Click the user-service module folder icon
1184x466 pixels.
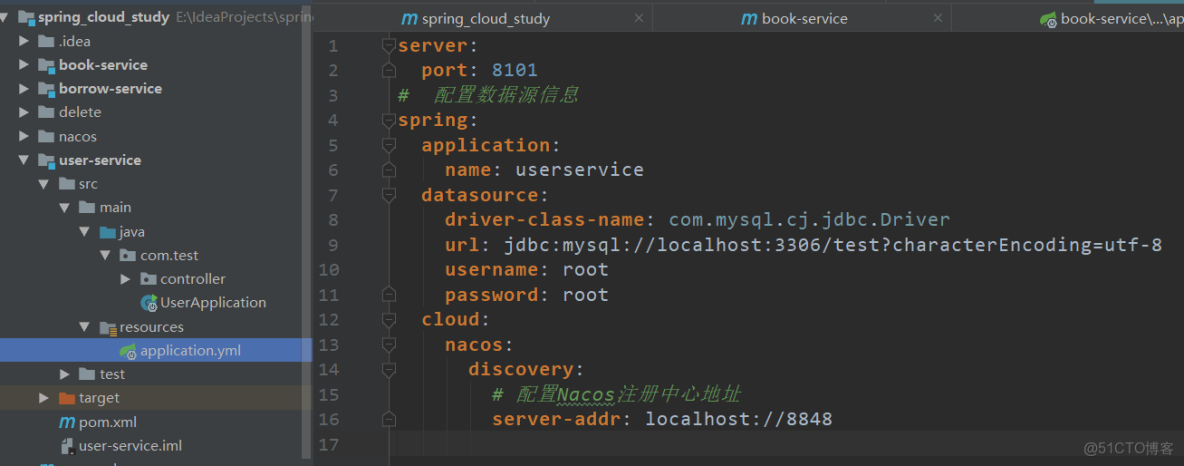pyautogui.click(x=46, y=160)
